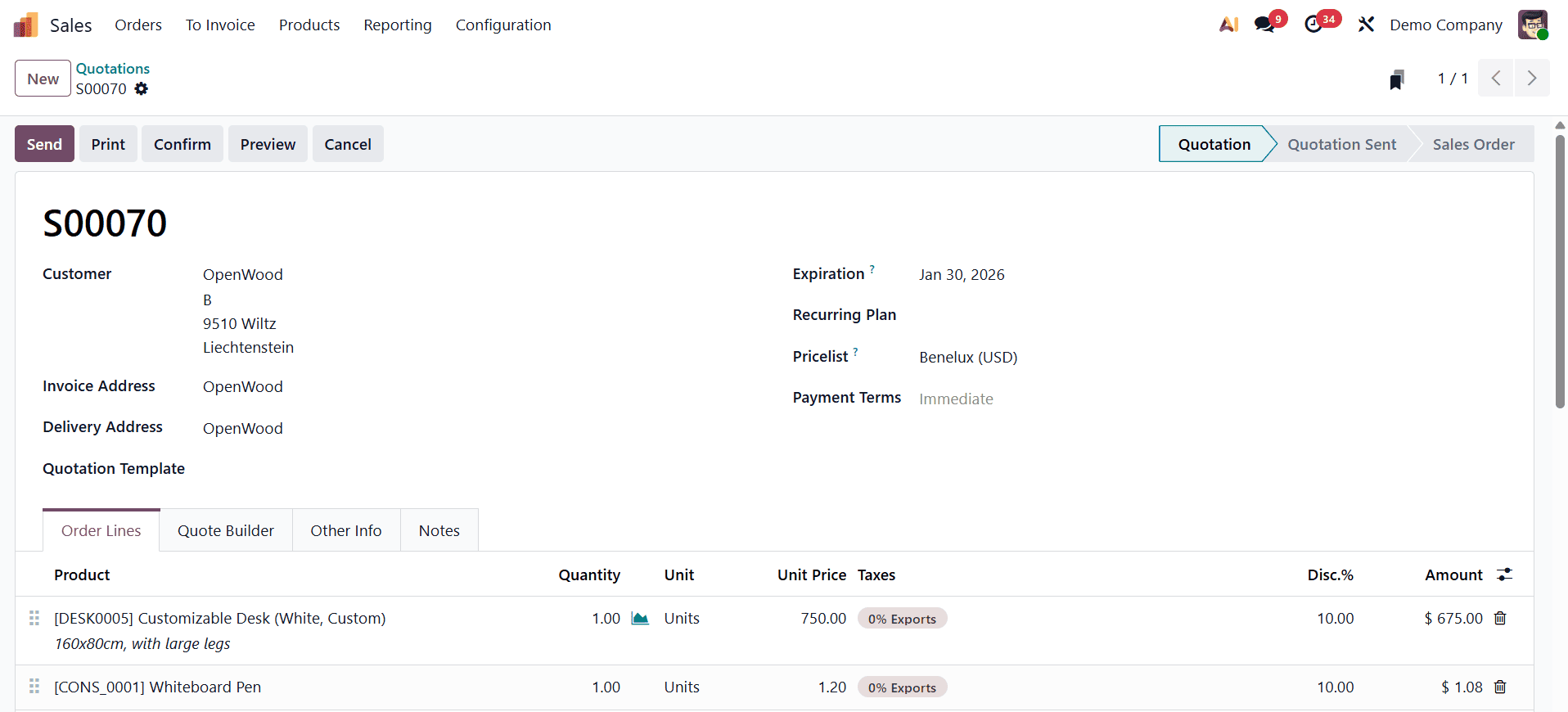
Task: Switch to the Other Info tab
Action: pyautogui.click(x=346, y=530)
